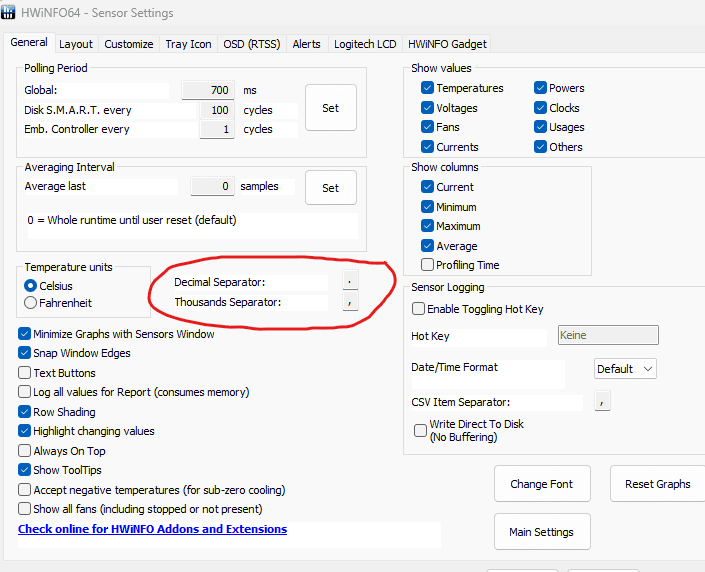Enable the Text Buttons checkbox
The height and width of the screenshot is (572, 705).
click(24, 373)
